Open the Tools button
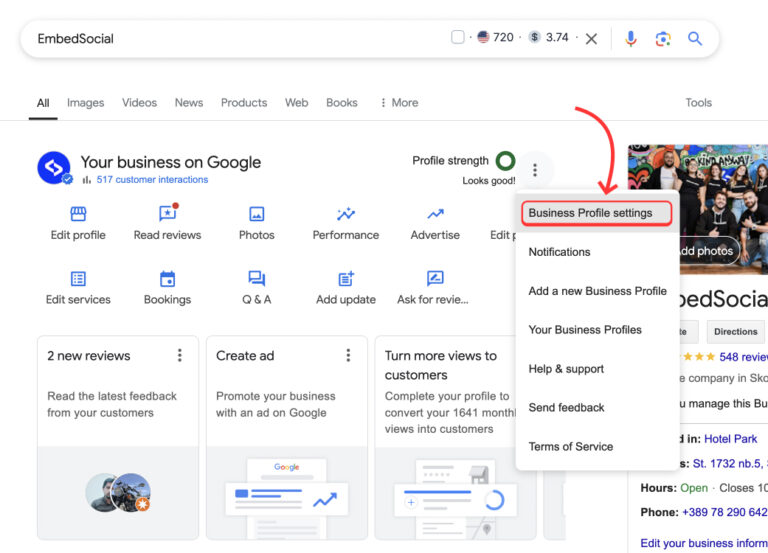The image size is (768, 553). (x=698, y=103)
